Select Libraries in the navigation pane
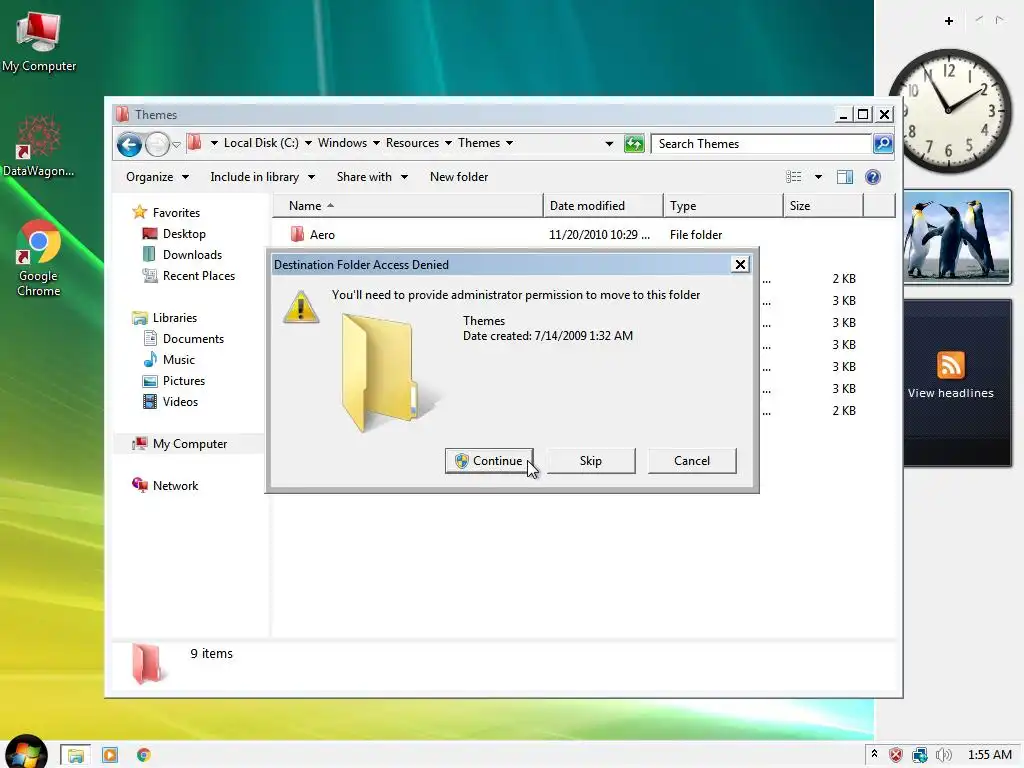 [x=165, y=318]
